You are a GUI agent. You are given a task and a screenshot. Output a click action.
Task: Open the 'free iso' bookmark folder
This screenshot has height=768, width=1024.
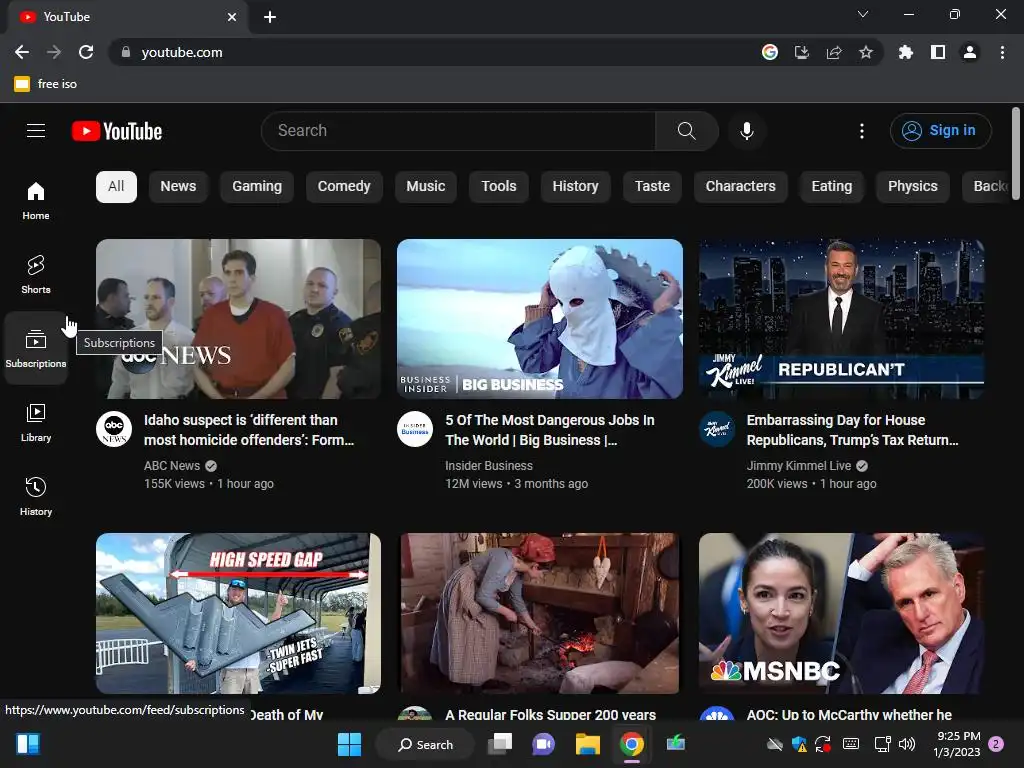(x=46, y=84)
